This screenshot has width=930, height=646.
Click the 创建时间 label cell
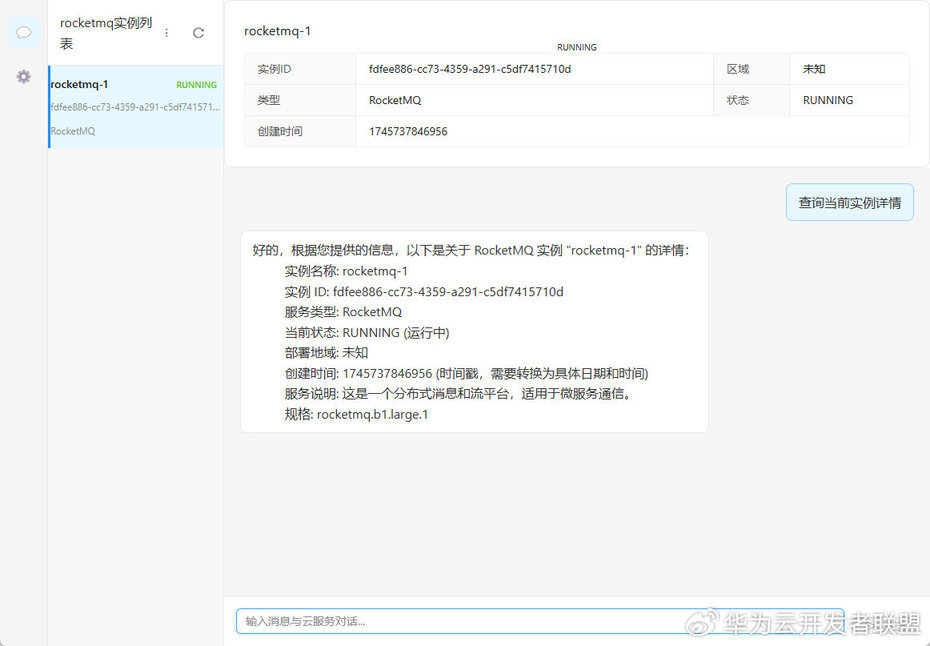pyautogui.click(x=300, y=131)
